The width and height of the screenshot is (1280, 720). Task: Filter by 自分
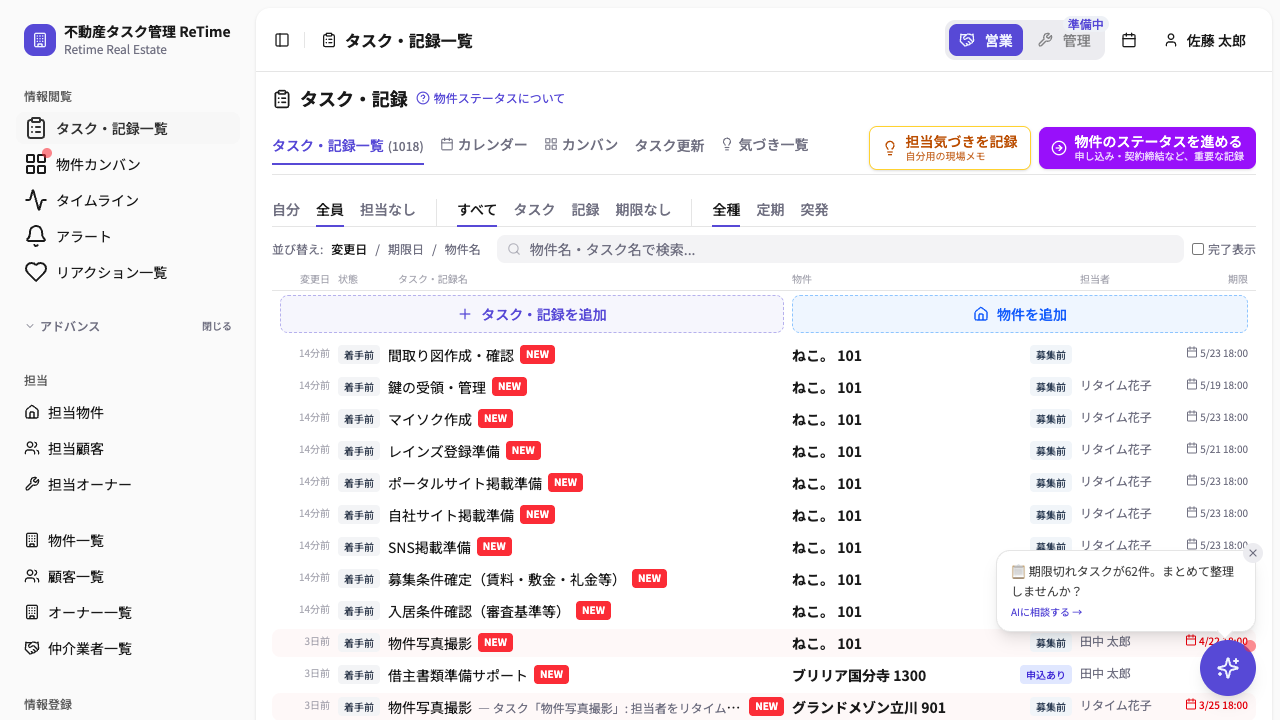click(286, 210)
